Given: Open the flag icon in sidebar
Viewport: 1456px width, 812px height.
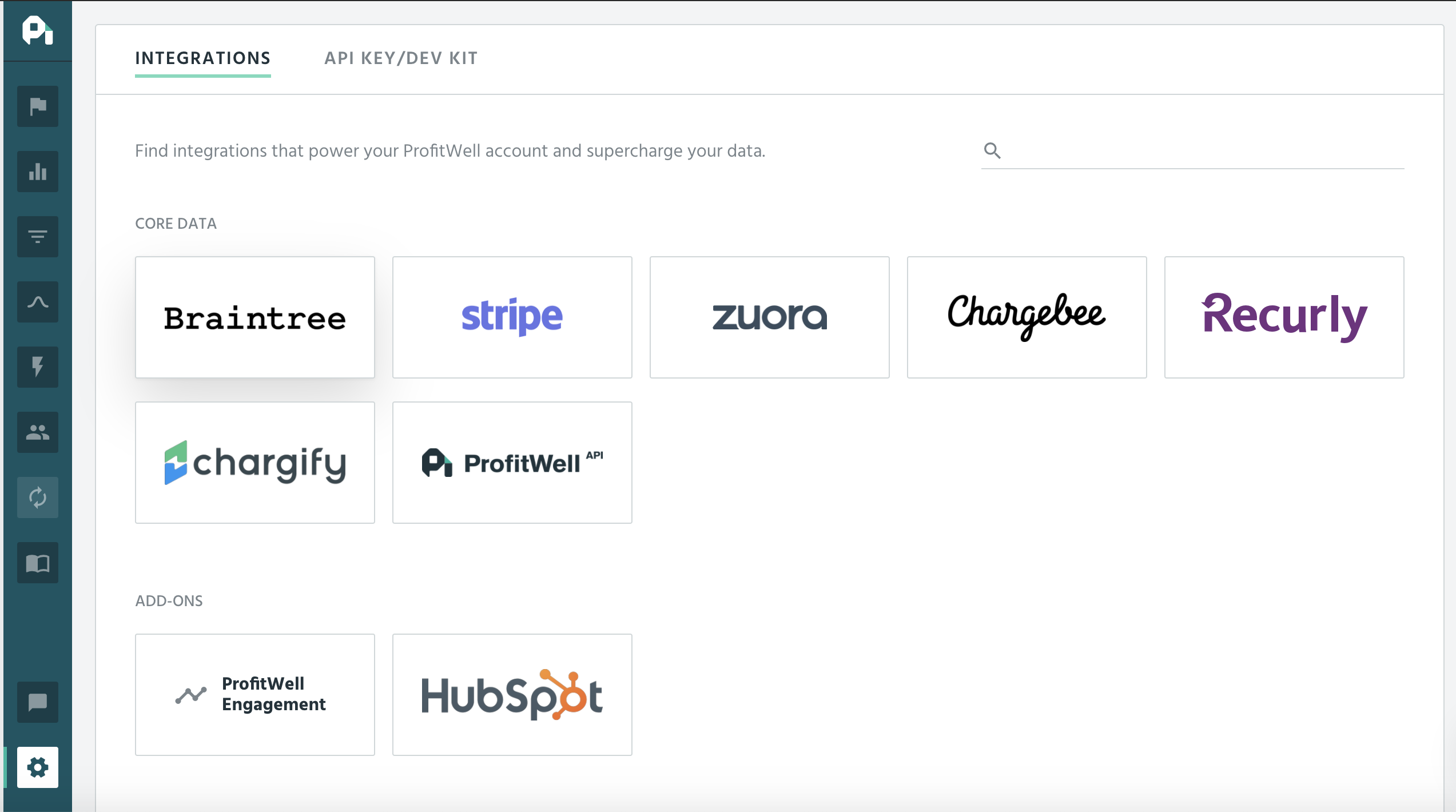Looking at the screenshot, I should tap(38, 106).
